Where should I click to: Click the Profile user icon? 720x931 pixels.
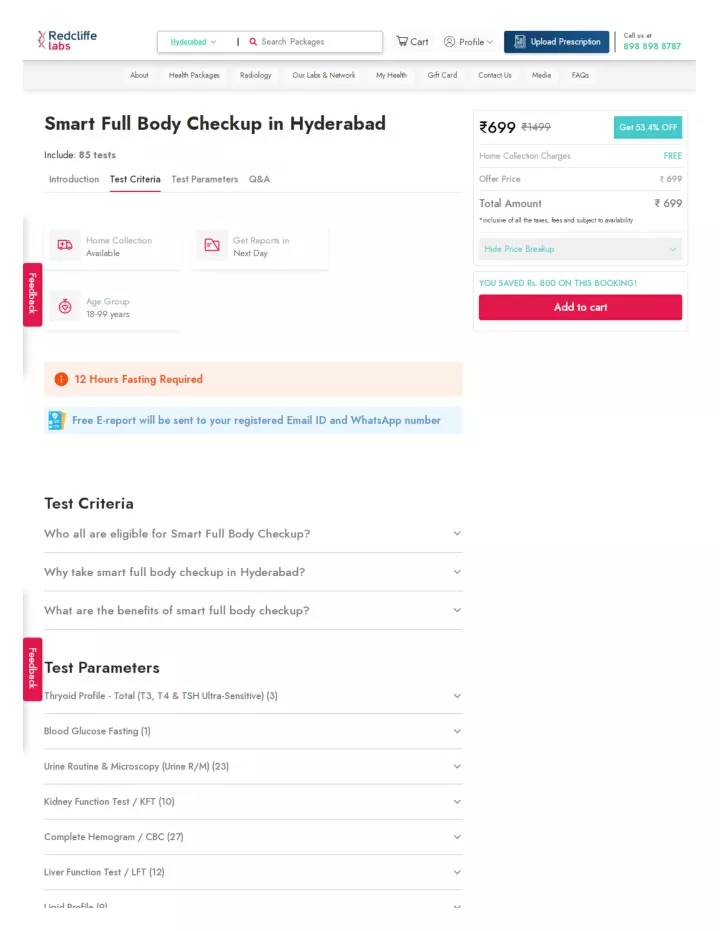pos(449,42)
